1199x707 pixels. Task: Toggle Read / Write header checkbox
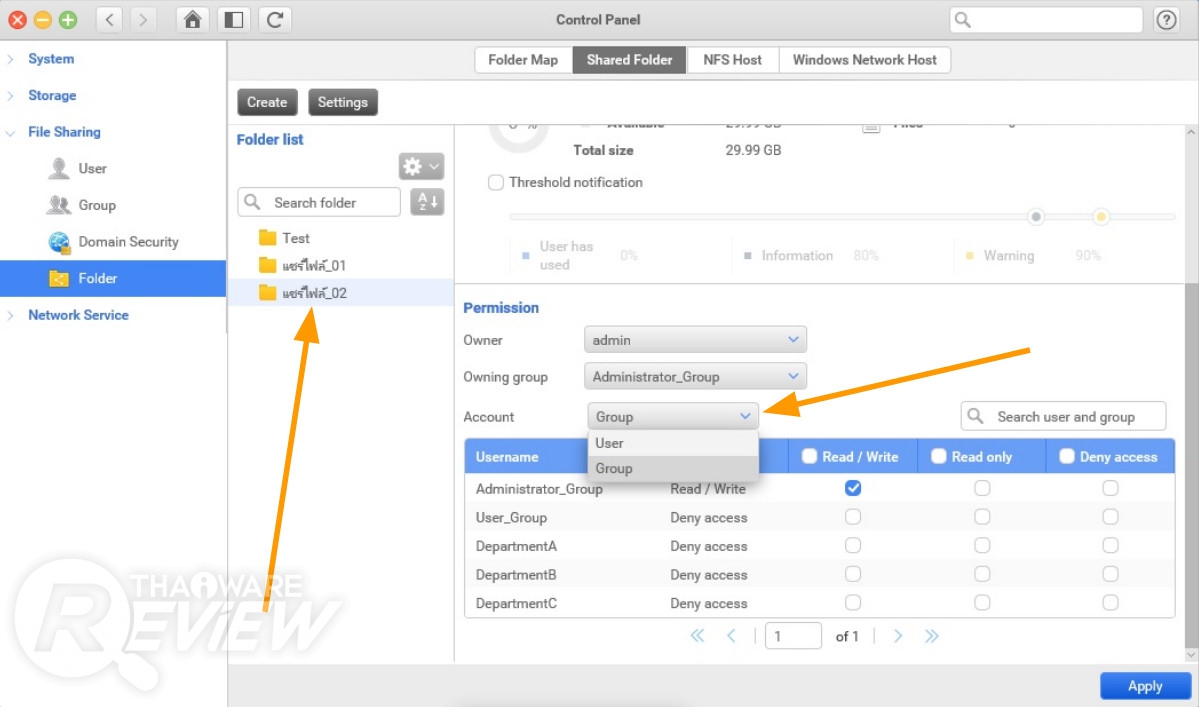pyautogui.click(x=809, y=456)
